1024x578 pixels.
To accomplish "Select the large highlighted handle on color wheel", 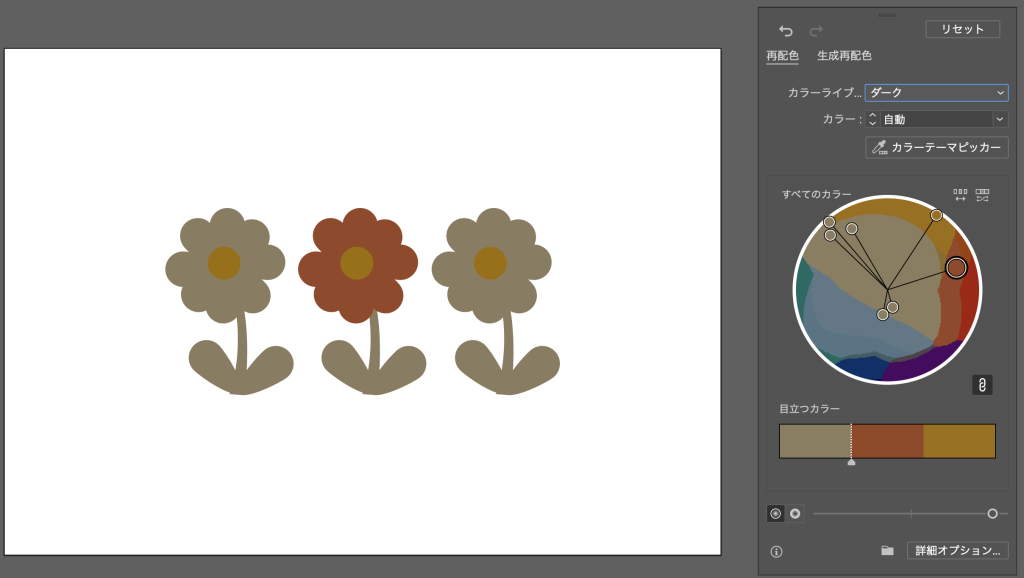I will click(956, 268).
